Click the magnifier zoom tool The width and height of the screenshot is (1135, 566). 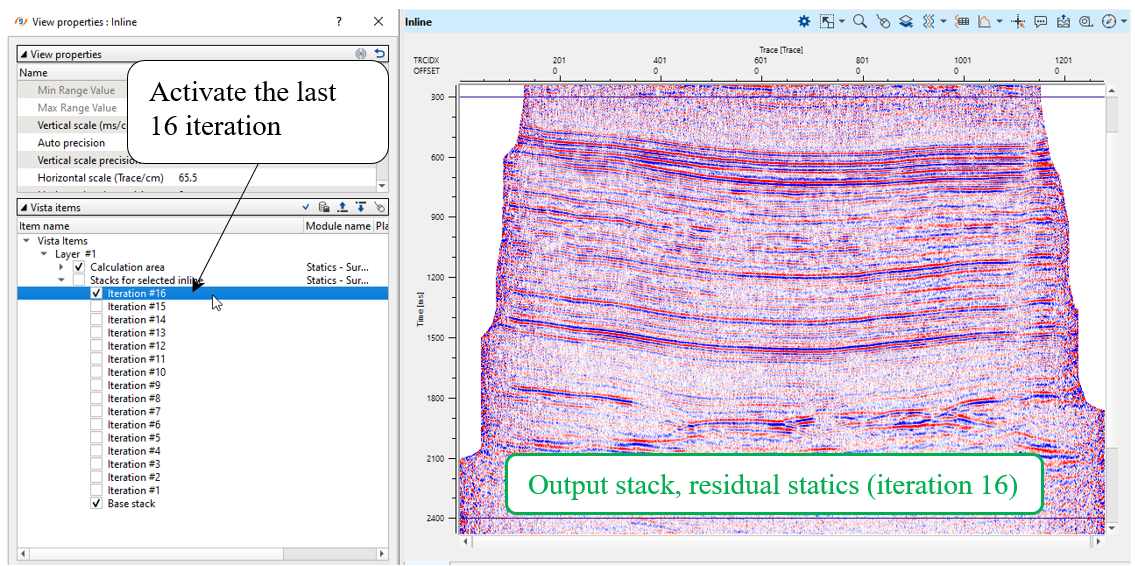[x=859, y=21]
